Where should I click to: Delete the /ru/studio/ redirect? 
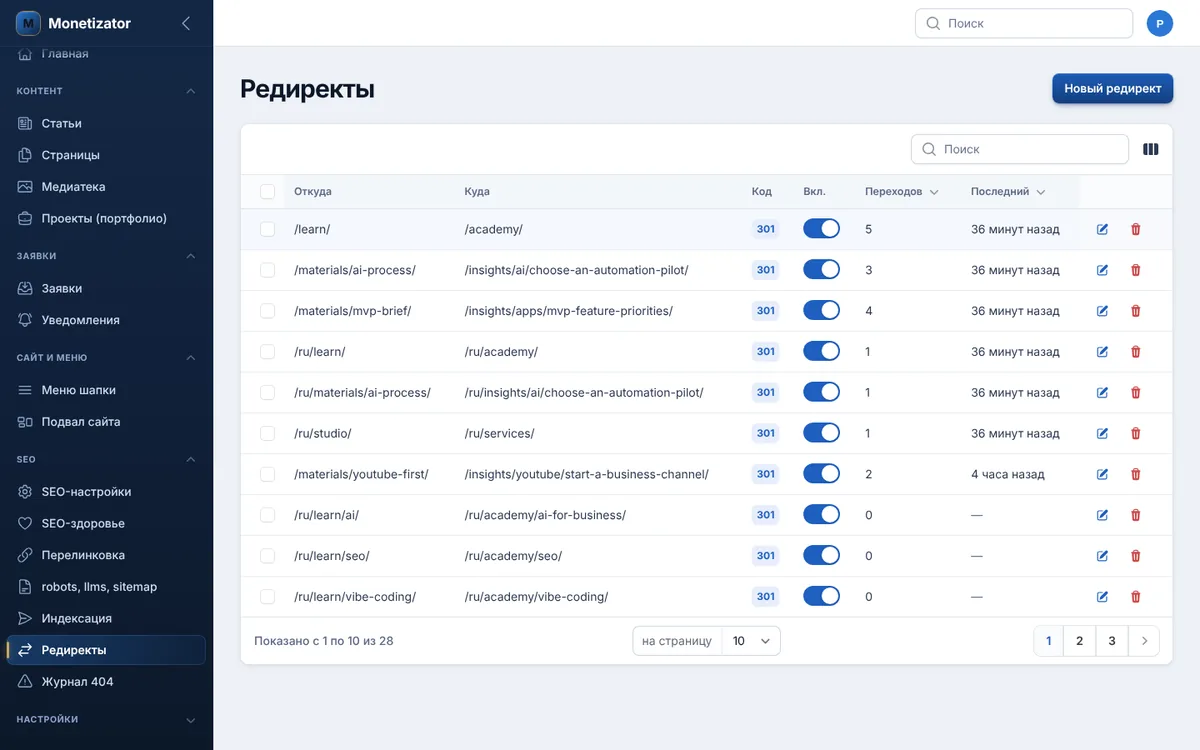point(1135,433)
